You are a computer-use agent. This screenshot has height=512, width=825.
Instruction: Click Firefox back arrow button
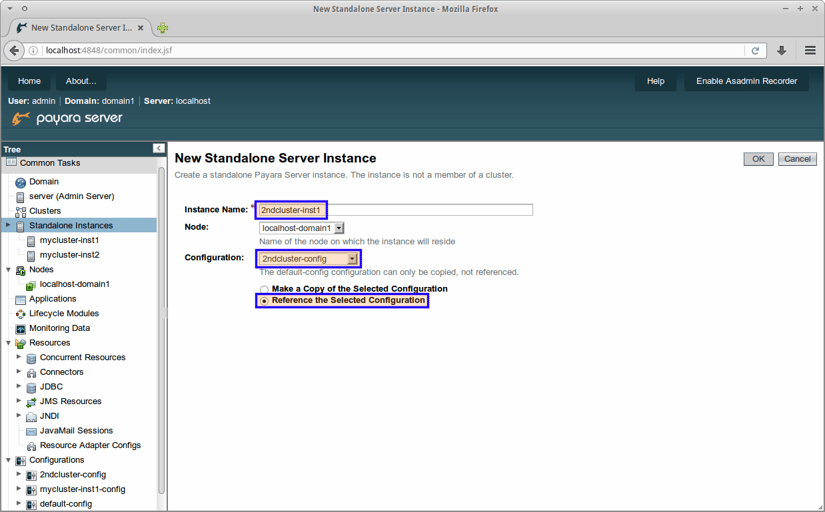(x=14, y=51)
